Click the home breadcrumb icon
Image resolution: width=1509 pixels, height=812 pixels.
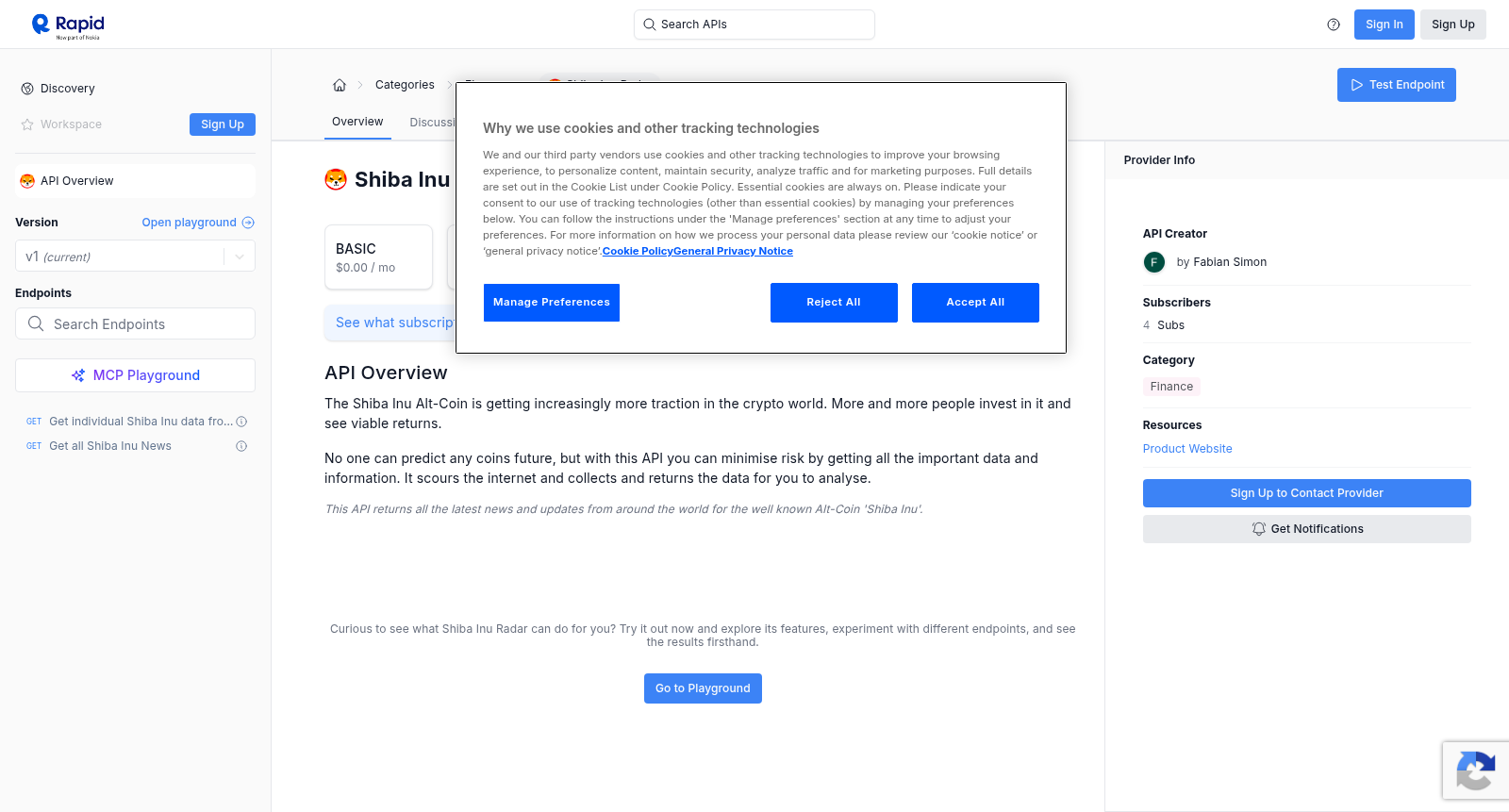340,85
